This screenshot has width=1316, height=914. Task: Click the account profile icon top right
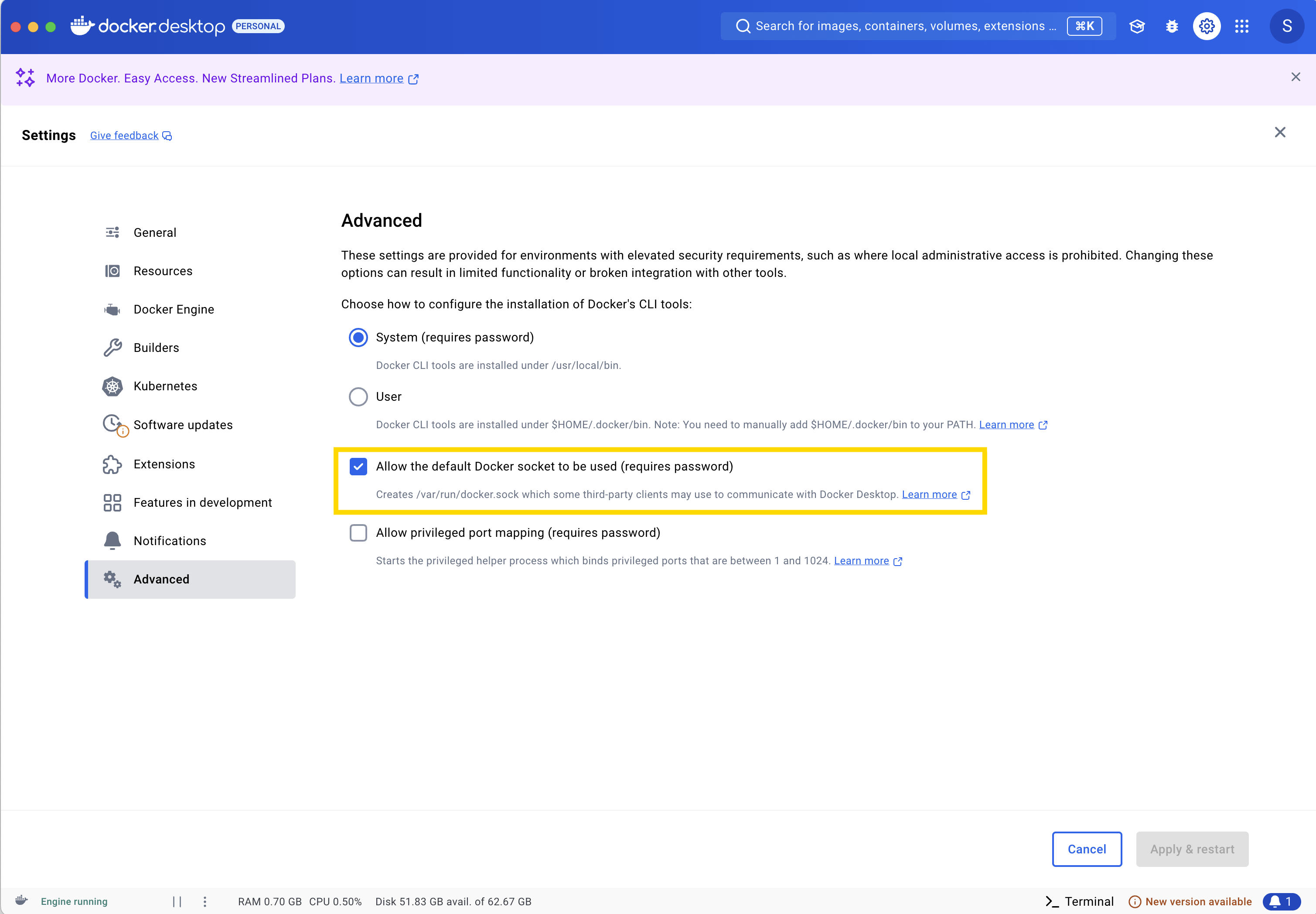click(1285, 26)
